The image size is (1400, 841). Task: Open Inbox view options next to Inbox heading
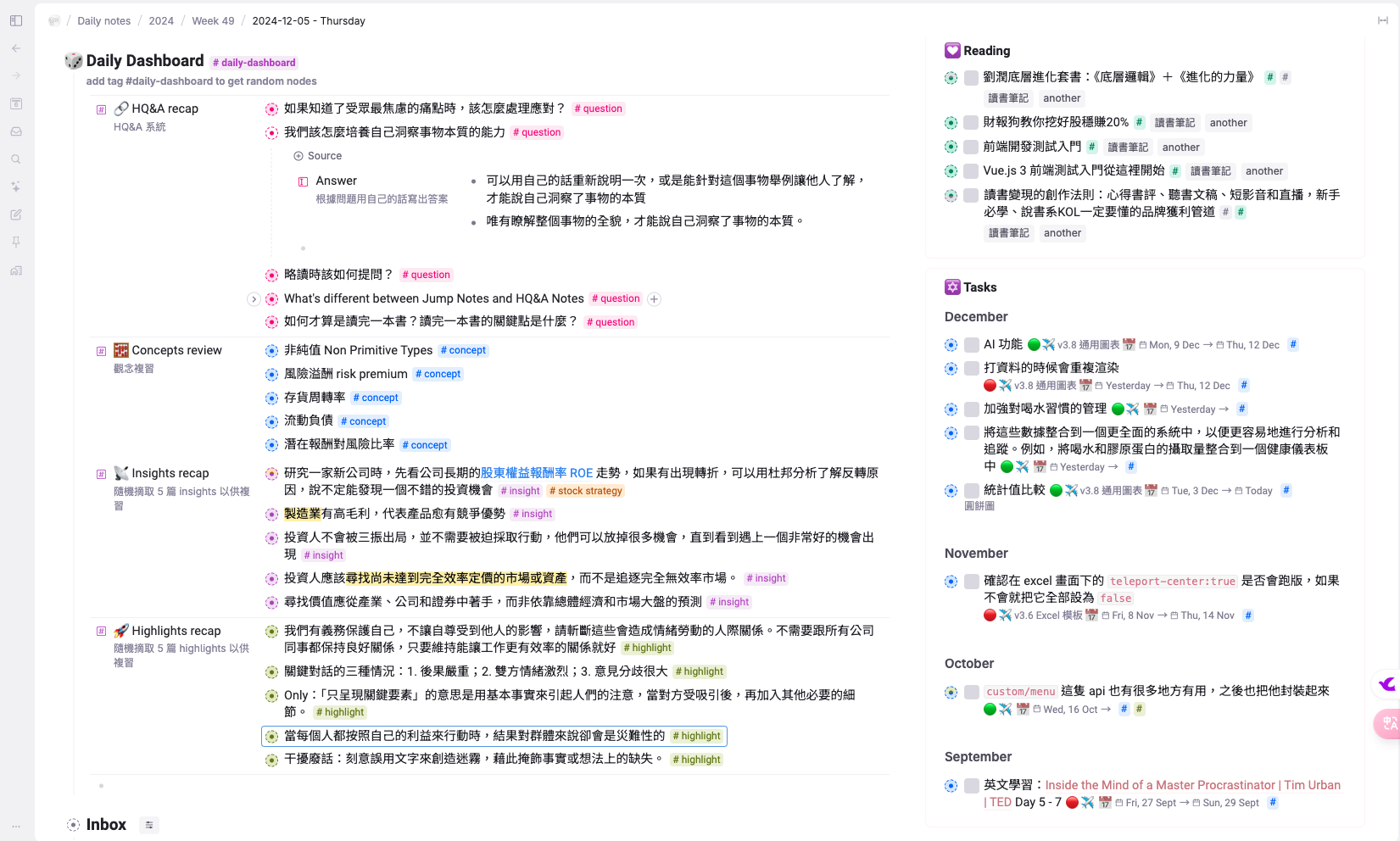(x=149, y=824)
